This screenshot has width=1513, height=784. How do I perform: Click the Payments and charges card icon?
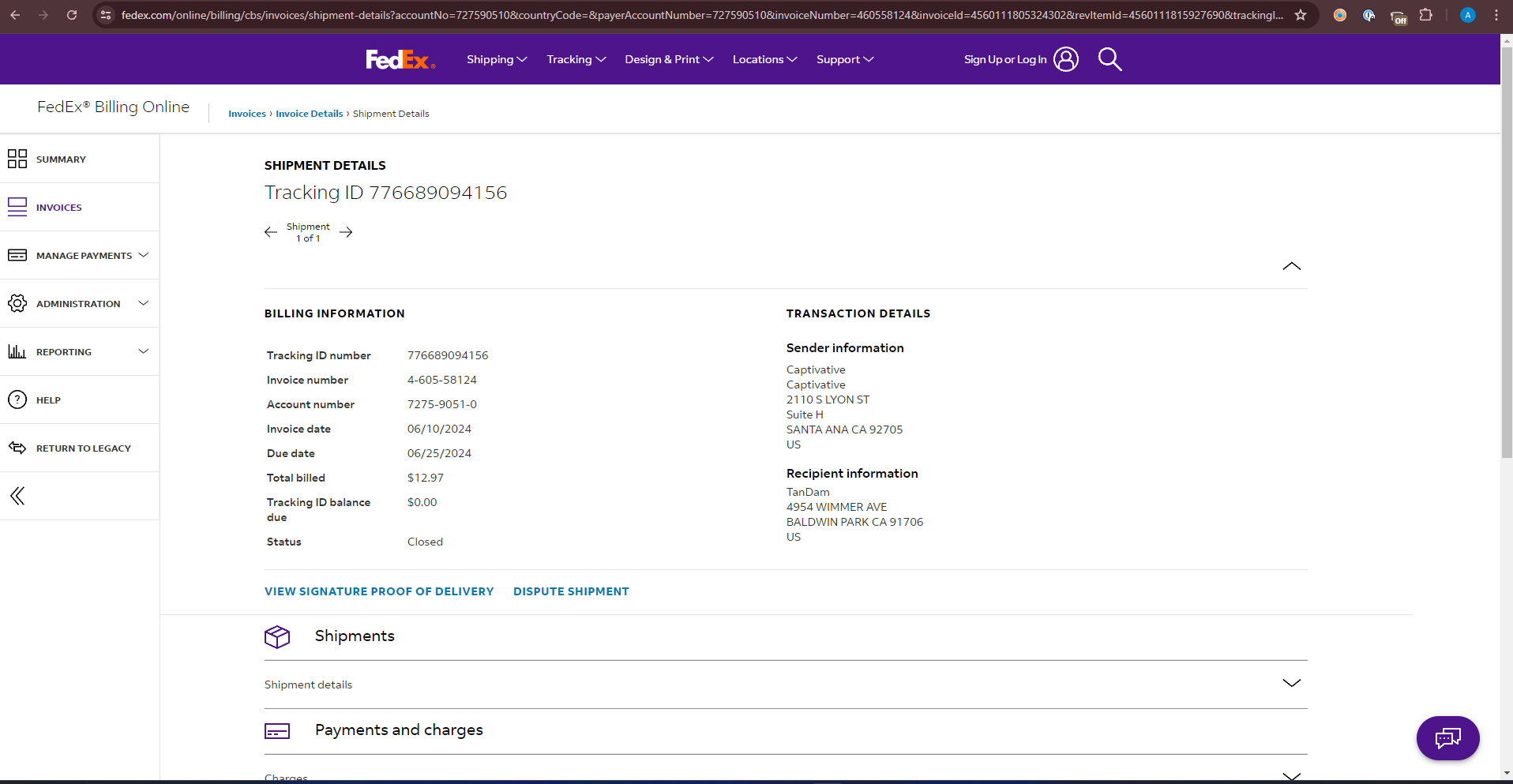[x=277, y=731]
